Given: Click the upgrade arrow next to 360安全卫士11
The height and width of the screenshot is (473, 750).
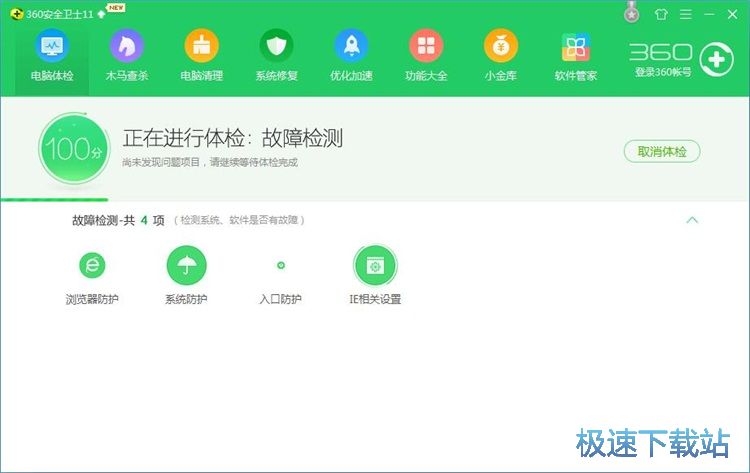Looking at the screenshot, I should (101, 14).
